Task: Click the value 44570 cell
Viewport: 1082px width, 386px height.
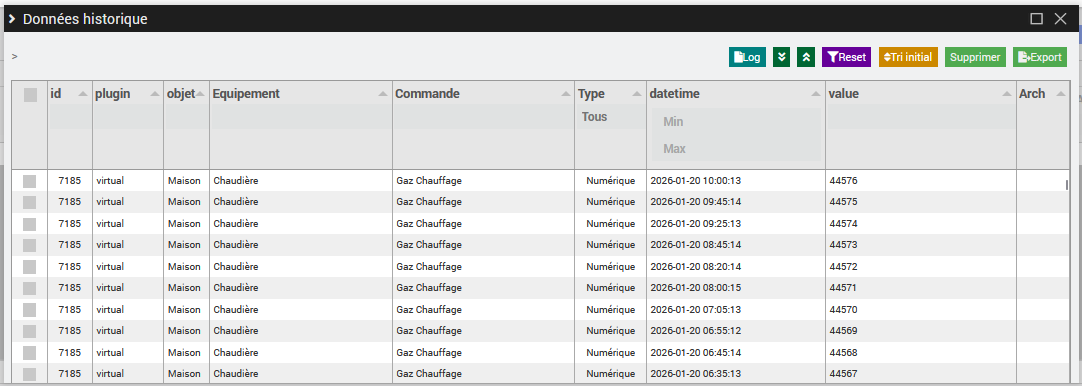Action: point(843,309)
